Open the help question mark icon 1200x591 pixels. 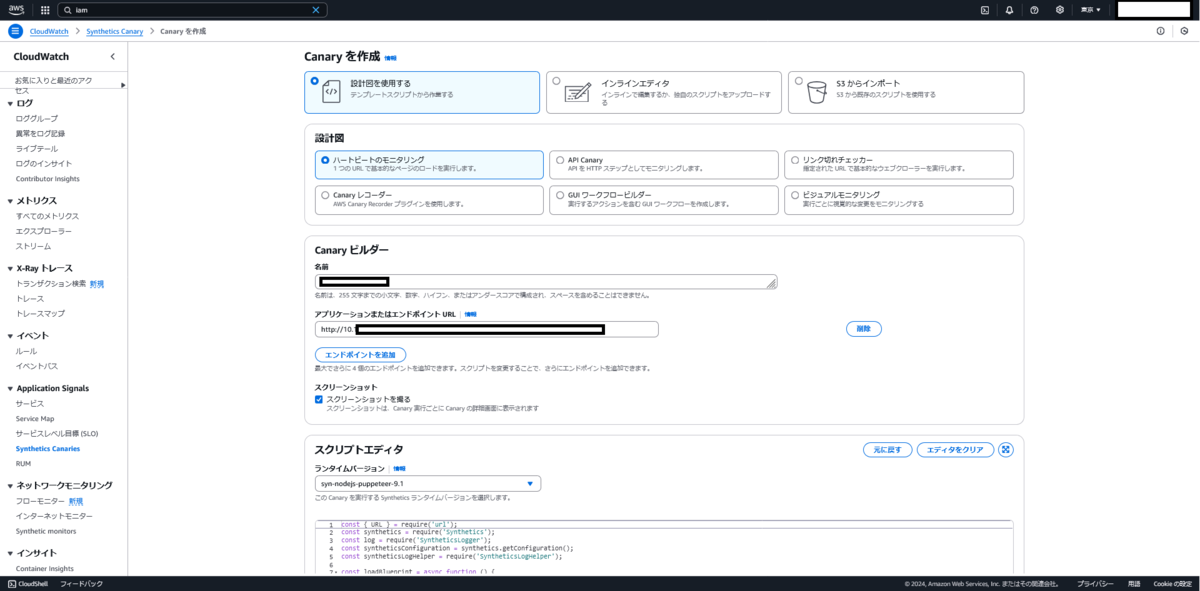[1033, 10]
